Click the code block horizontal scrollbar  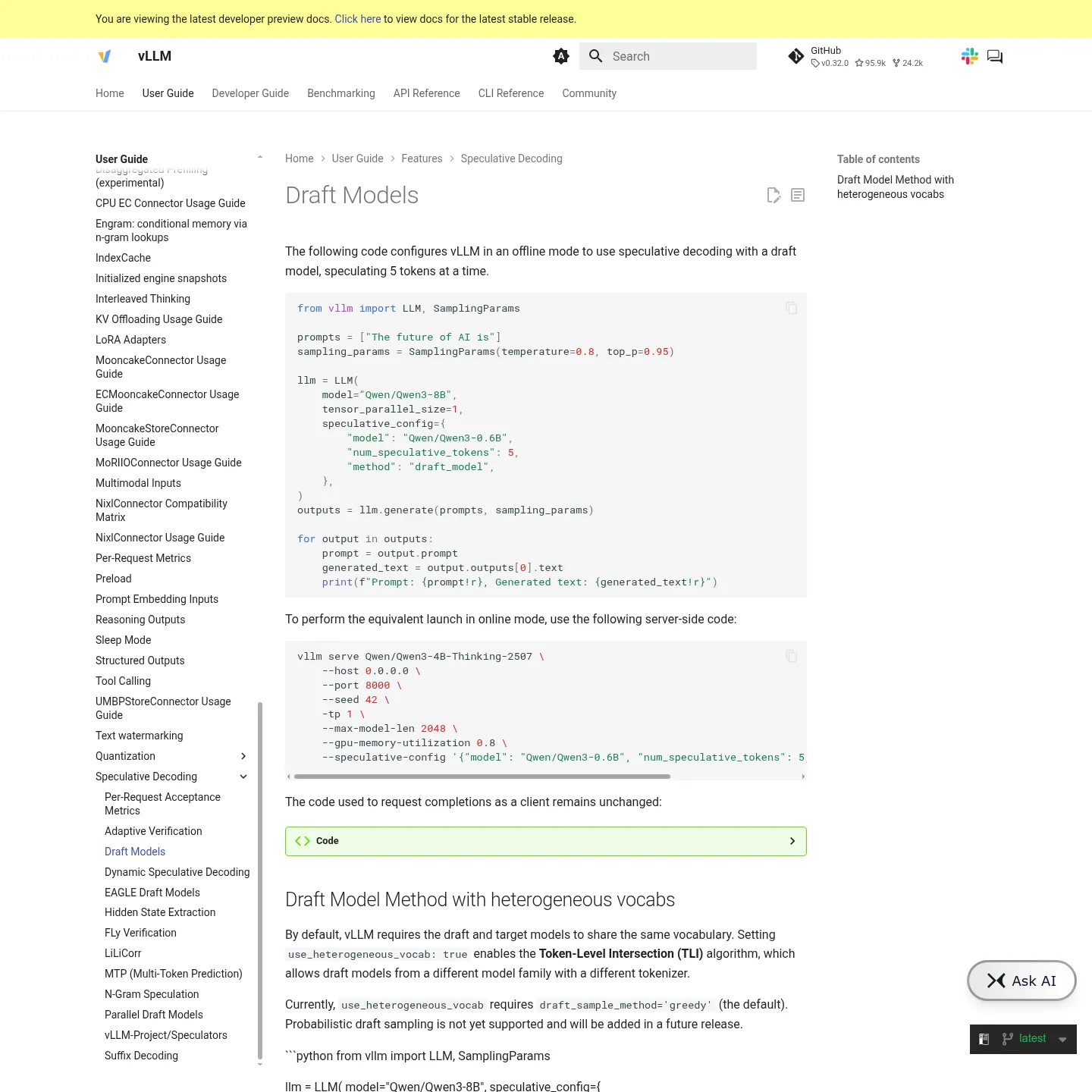[482, 777]
